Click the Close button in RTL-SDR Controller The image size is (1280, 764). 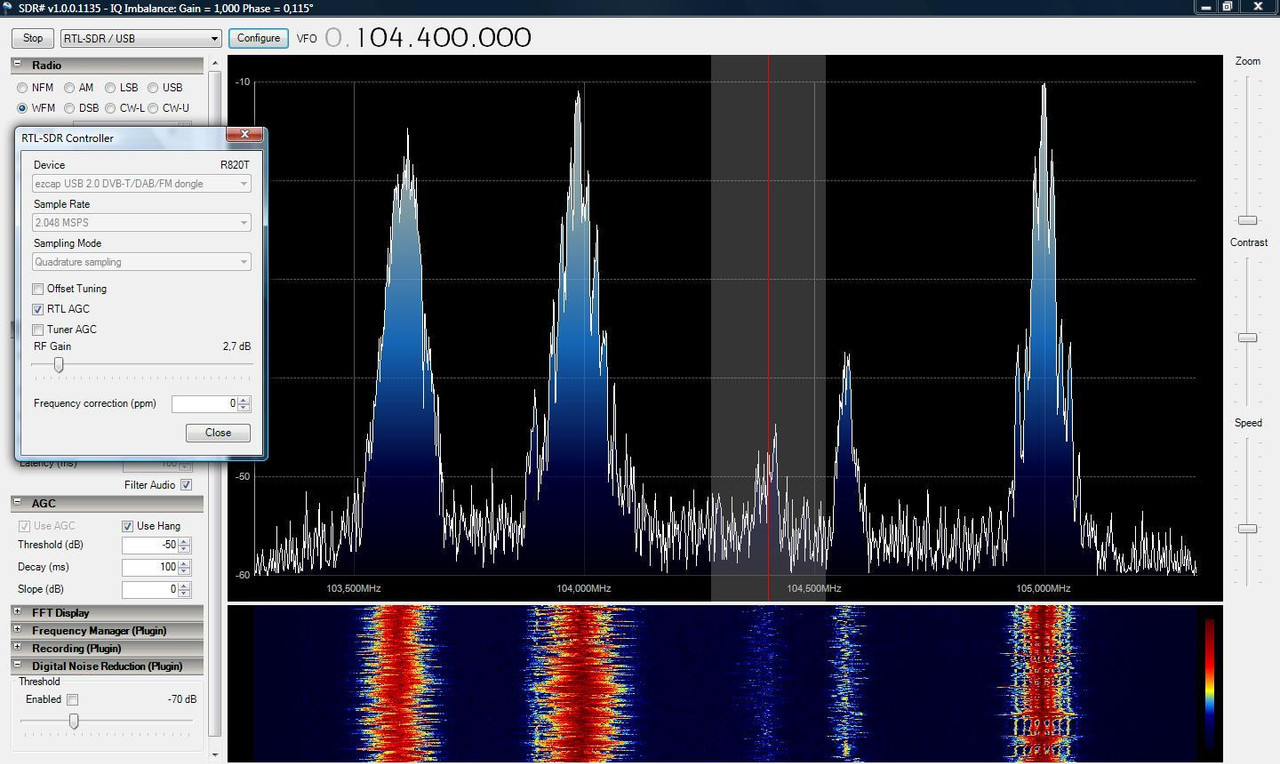[218, 433]
